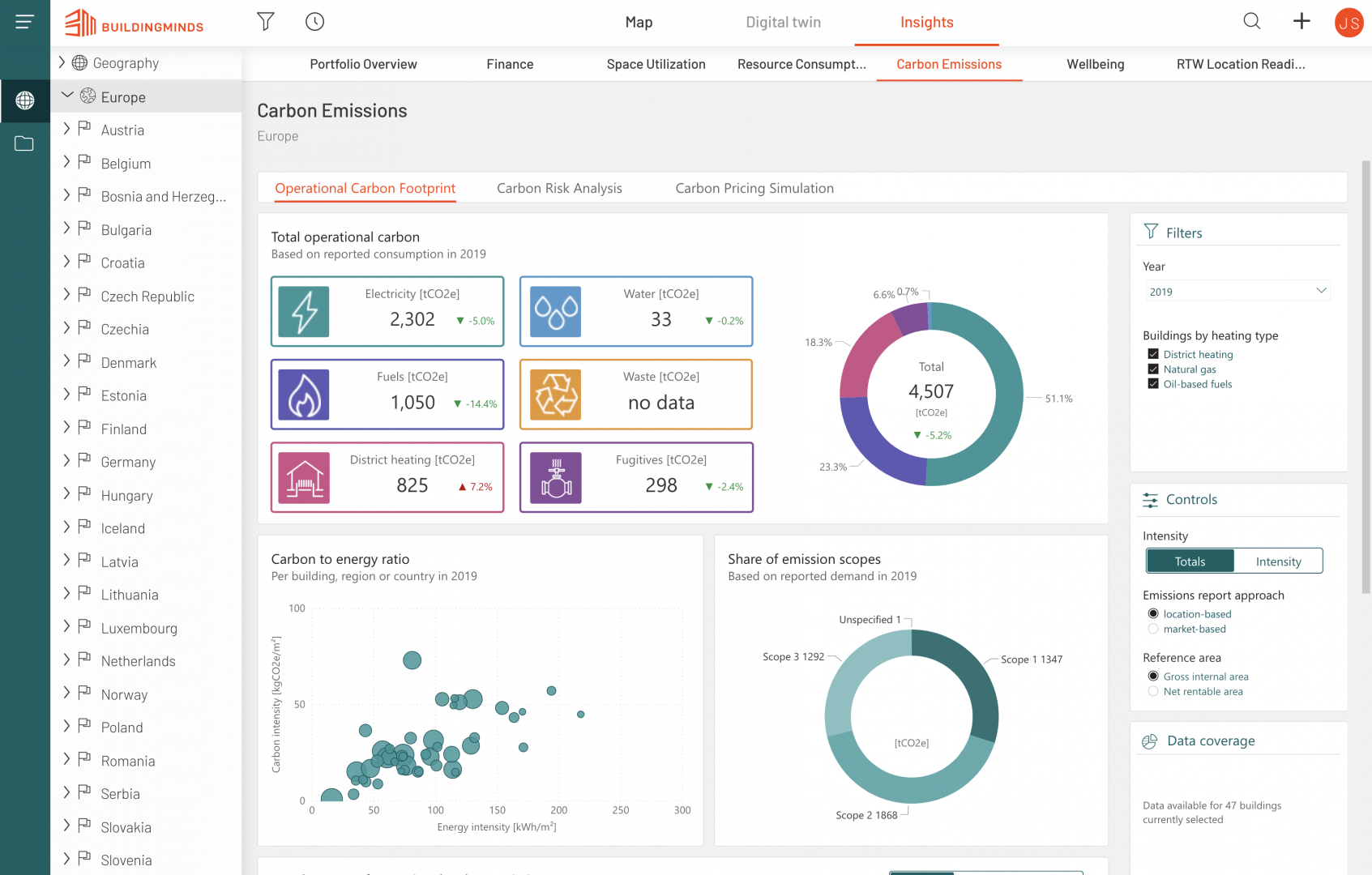Click the BuildingMinds logo
This screenshot has height=875, width=1372.
(x=135, y=23)
